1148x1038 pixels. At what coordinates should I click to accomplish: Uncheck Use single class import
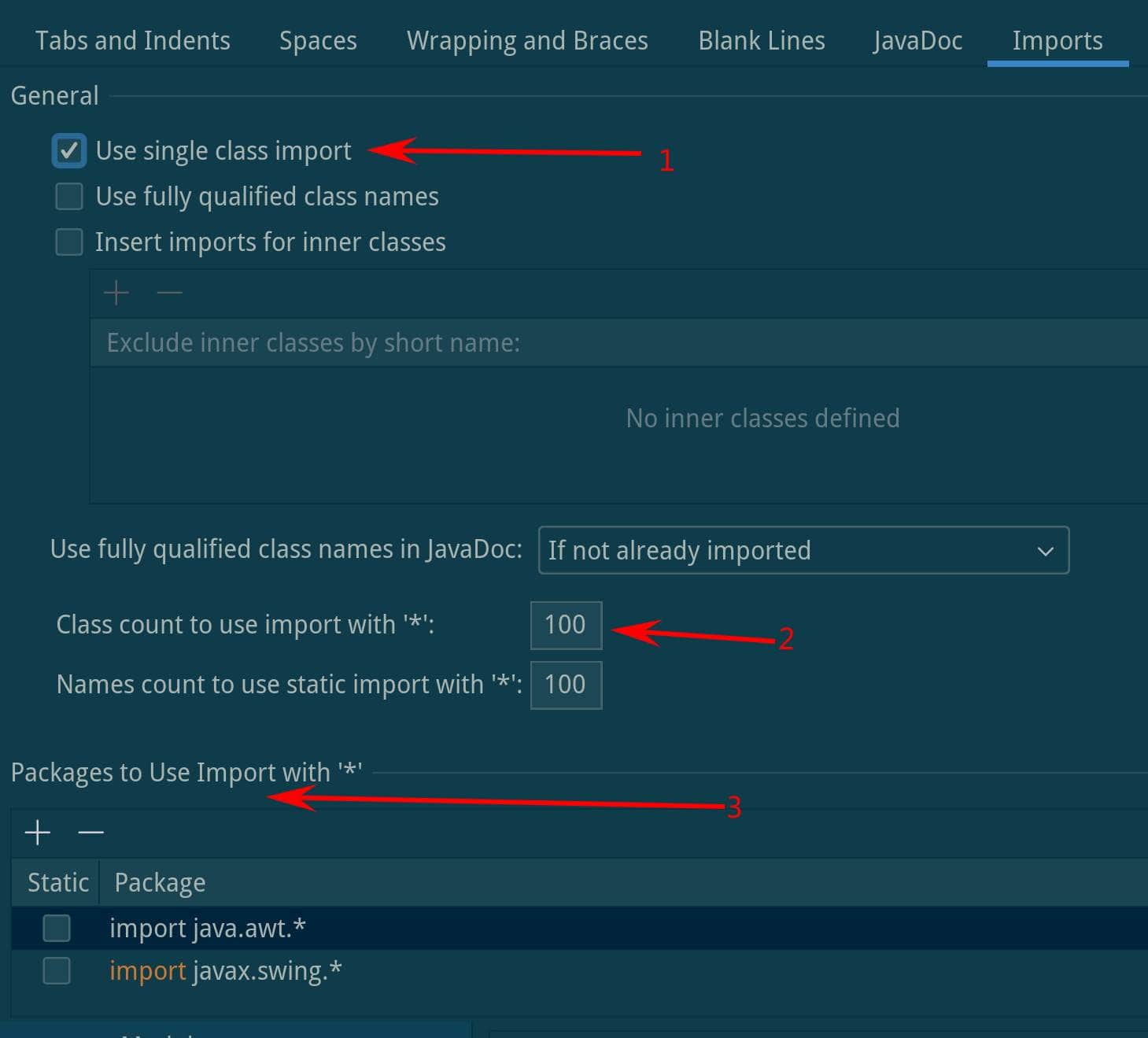coord(69,150)
